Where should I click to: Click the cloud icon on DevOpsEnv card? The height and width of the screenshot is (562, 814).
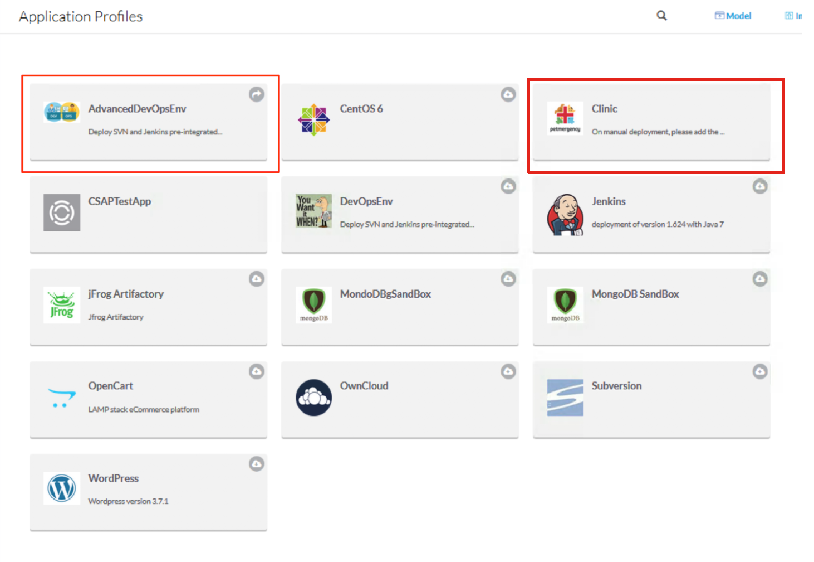508,186
